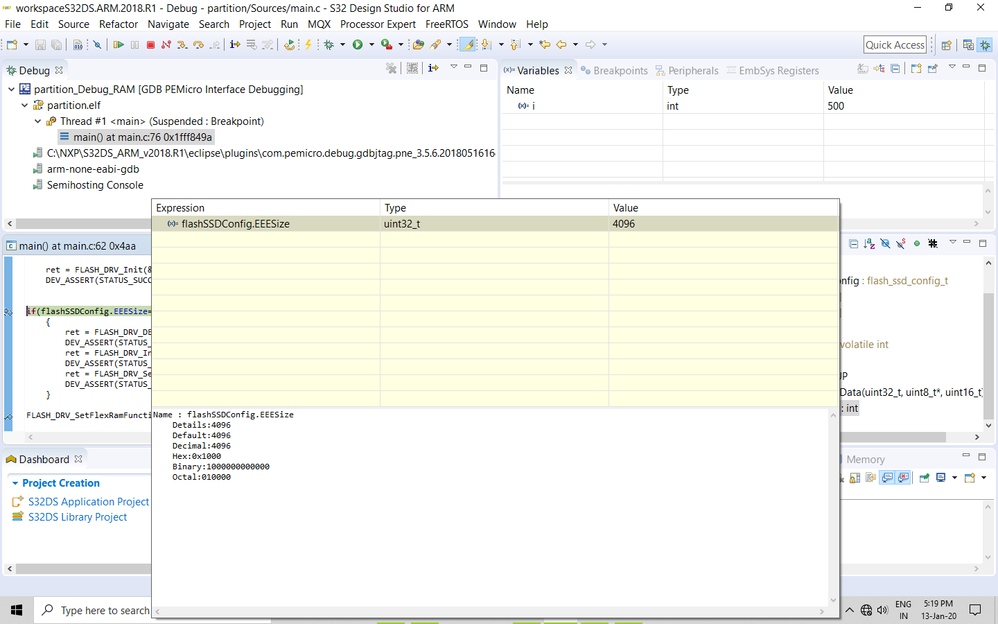Toggle Show Type Names in Variables view

(x=862, y=68)
